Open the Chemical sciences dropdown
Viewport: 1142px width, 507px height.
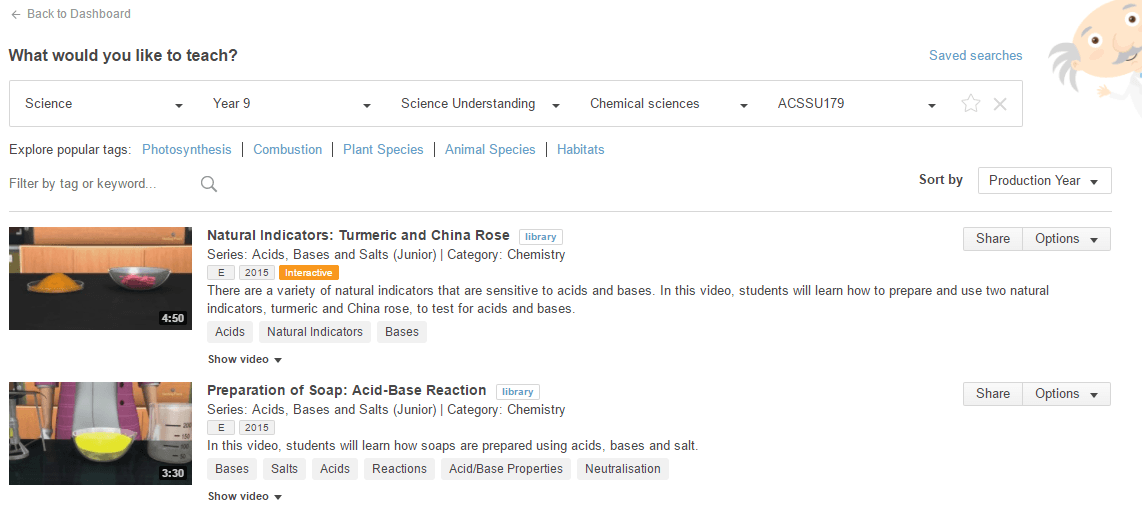tap(668, 104)
